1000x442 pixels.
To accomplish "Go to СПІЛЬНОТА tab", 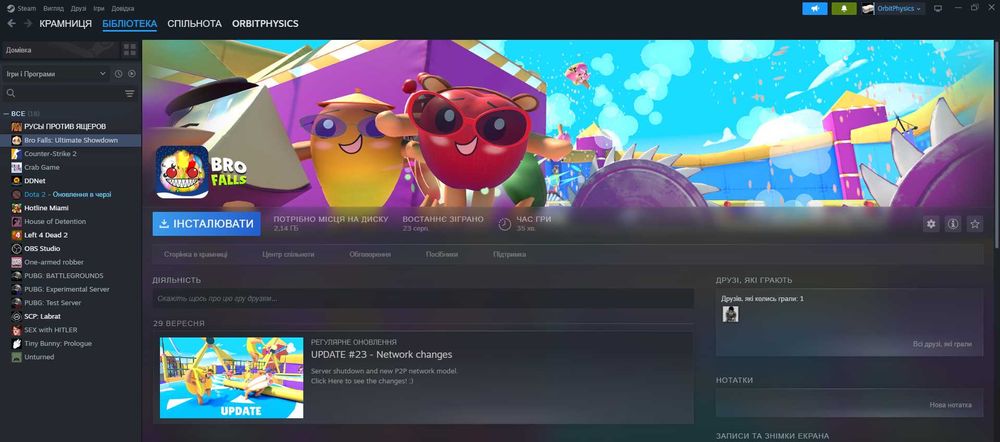I will point(195,24).
